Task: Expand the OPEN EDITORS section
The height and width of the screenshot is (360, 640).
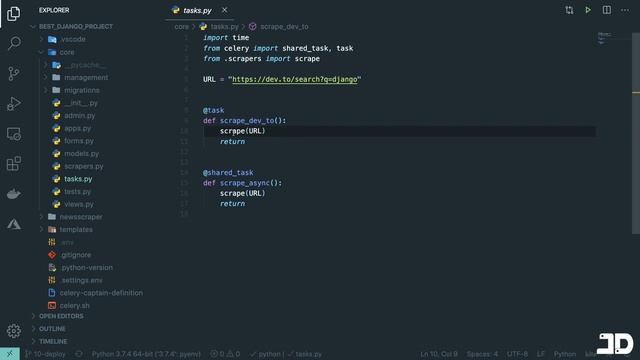Action: click(61, 316)
